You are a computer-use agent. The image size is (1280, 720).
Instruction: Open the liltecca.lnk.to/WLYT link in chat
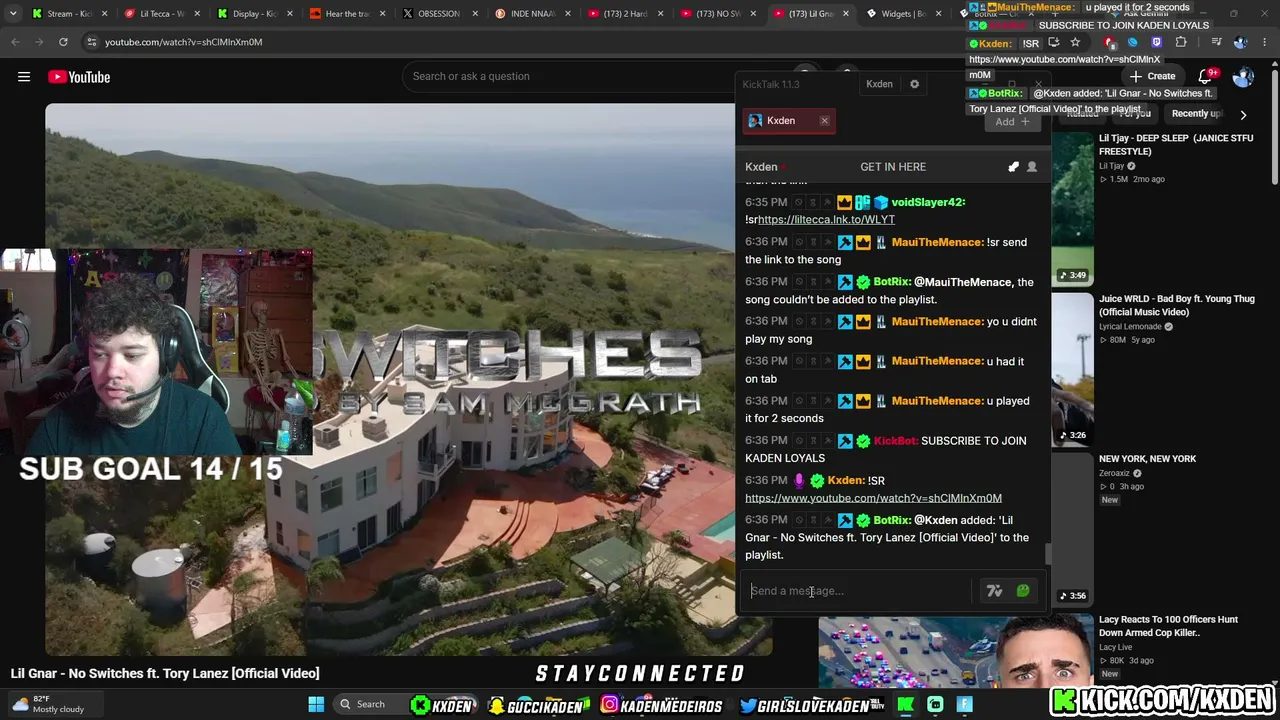click(826, 220)
